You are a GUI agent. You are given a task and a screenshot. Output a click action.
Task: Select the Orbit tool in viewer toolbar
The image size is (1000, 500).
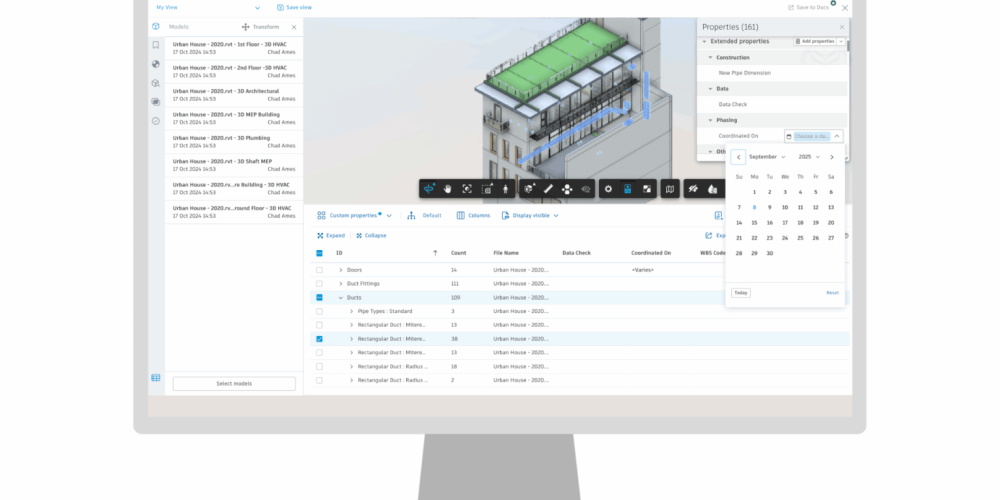coord(429,189)
